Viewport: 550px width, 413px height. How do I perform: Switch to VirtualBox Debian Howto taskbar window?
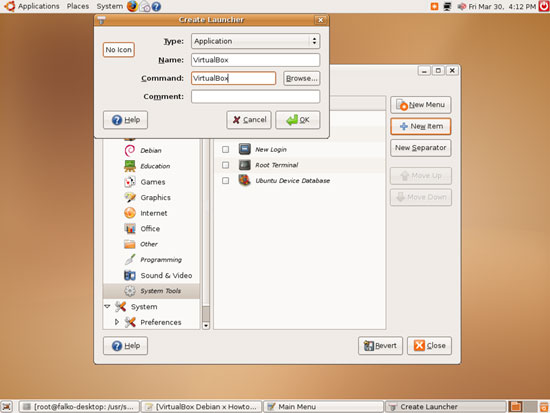point(201,407)
